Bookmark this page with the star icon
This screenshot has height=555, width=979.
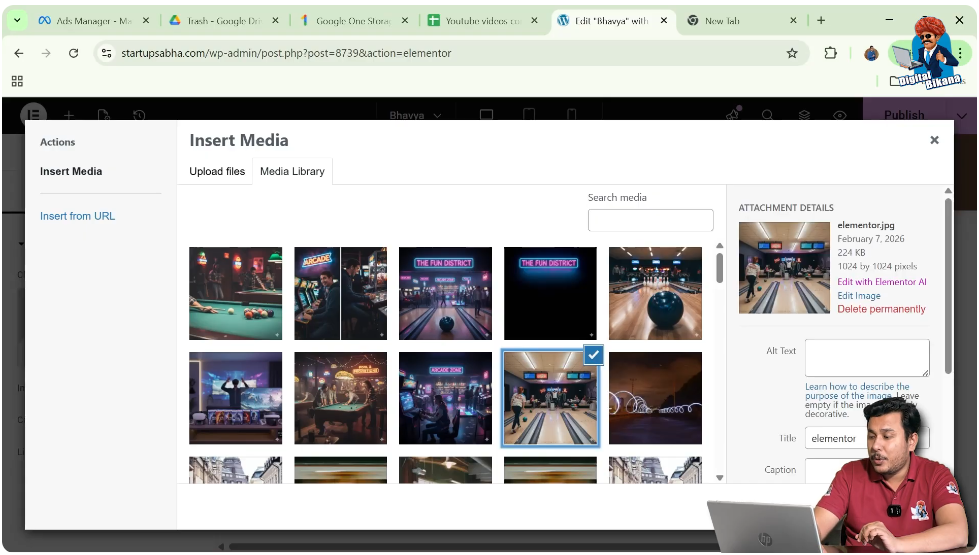(792, 53)
